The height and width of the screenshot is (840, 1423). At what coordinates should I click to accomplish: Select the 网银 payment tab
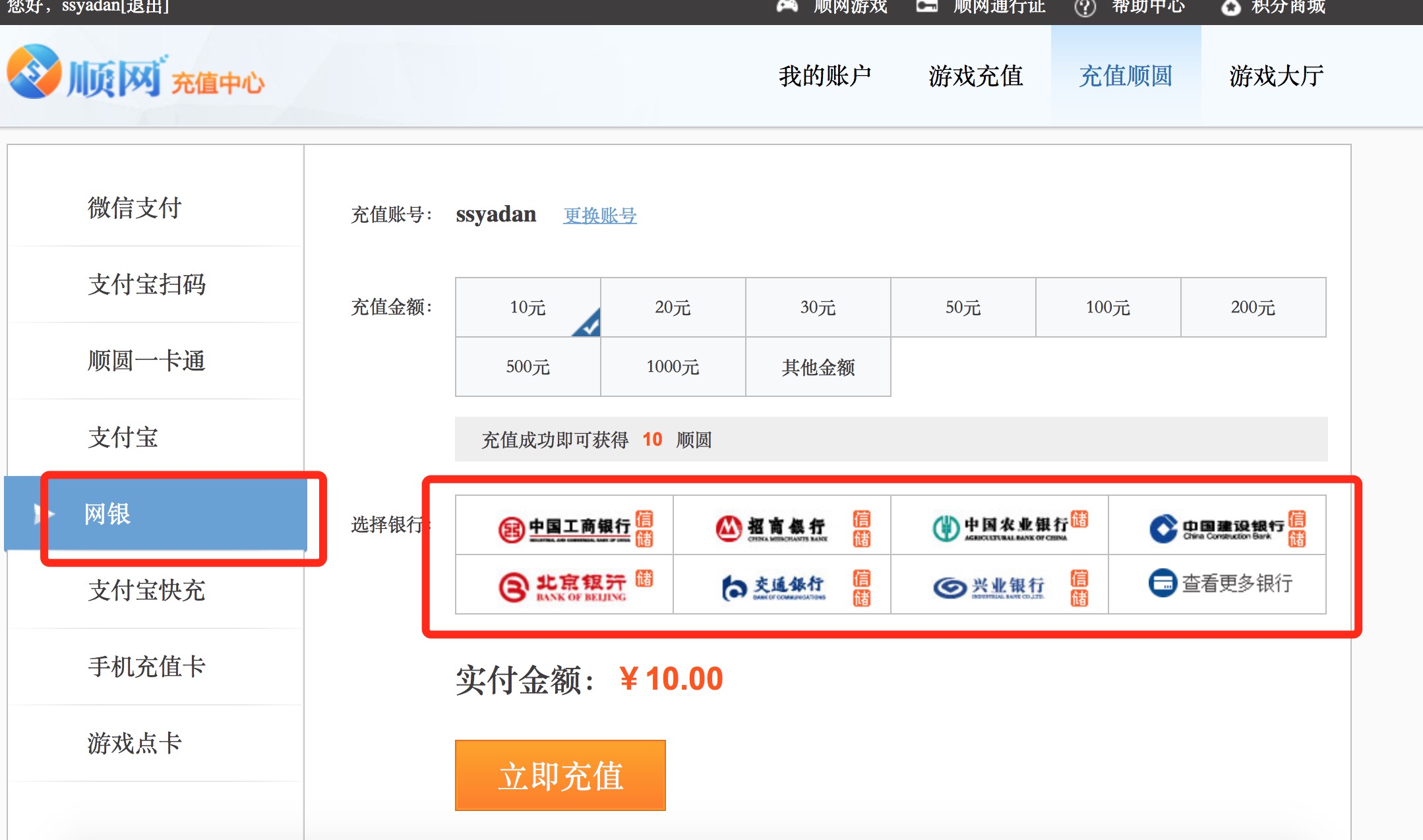(x=156, y=514)
